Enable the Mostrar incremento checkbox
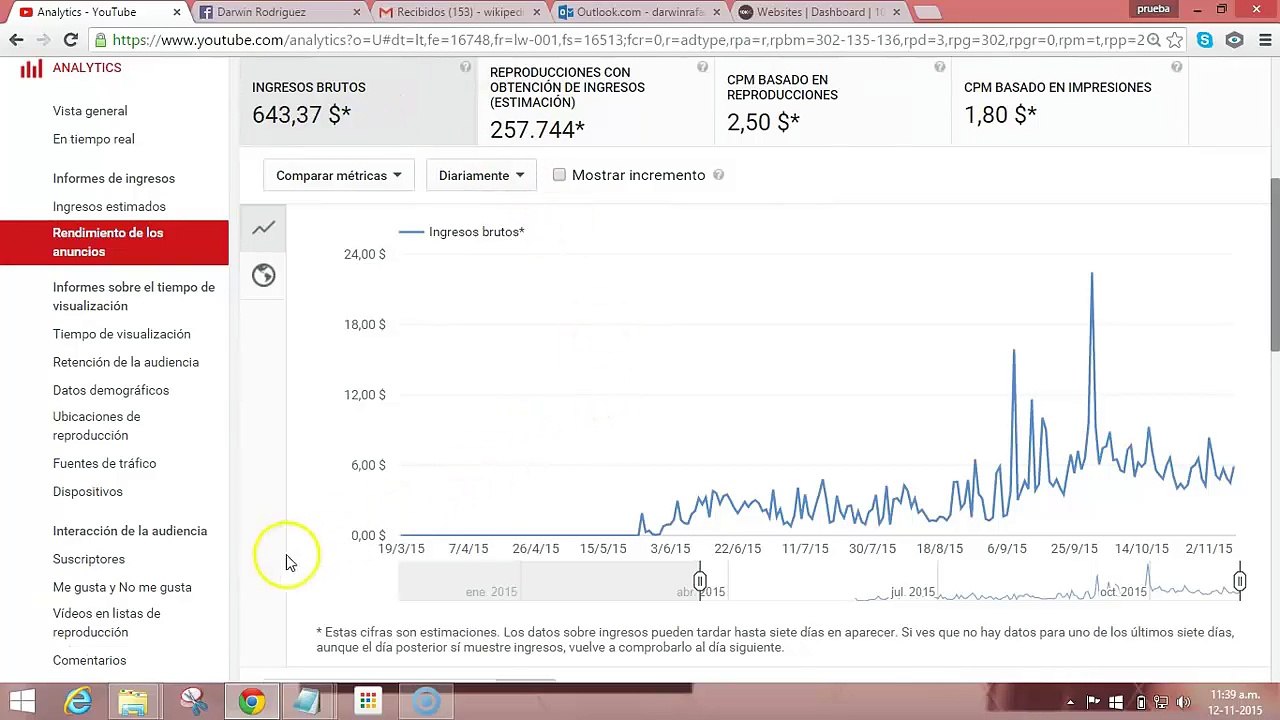Screen dimensions: 1280x720 point(559,175)
